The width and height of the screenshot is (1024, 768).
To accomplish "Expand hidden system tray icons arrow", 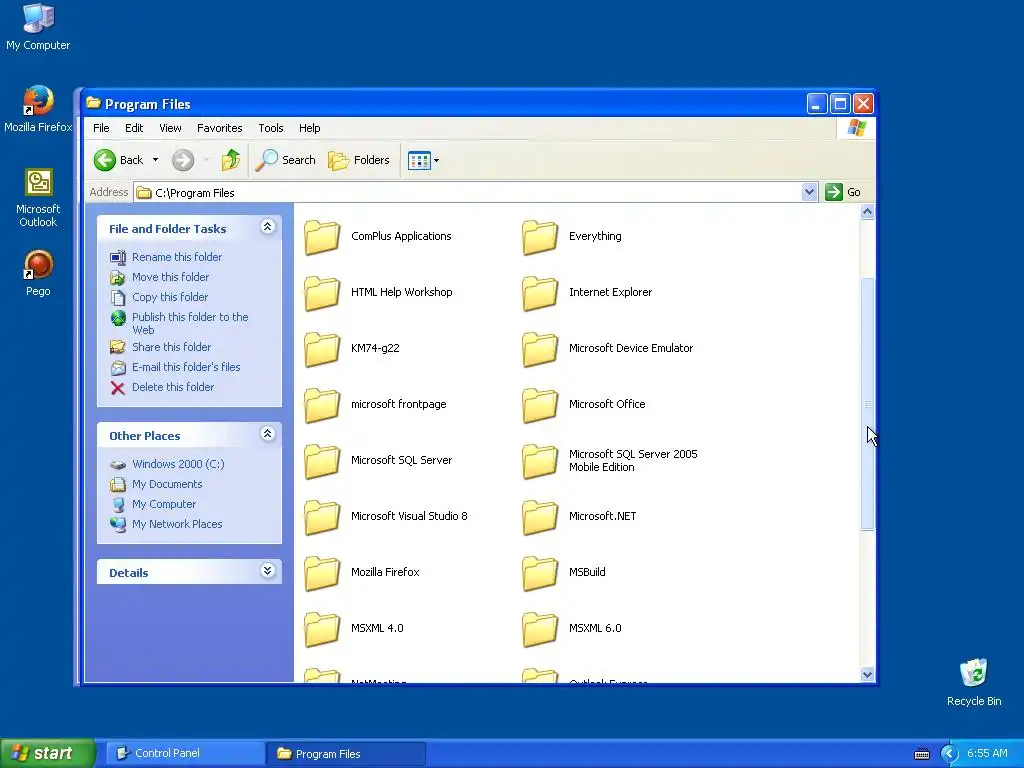I will coord(949,754).
